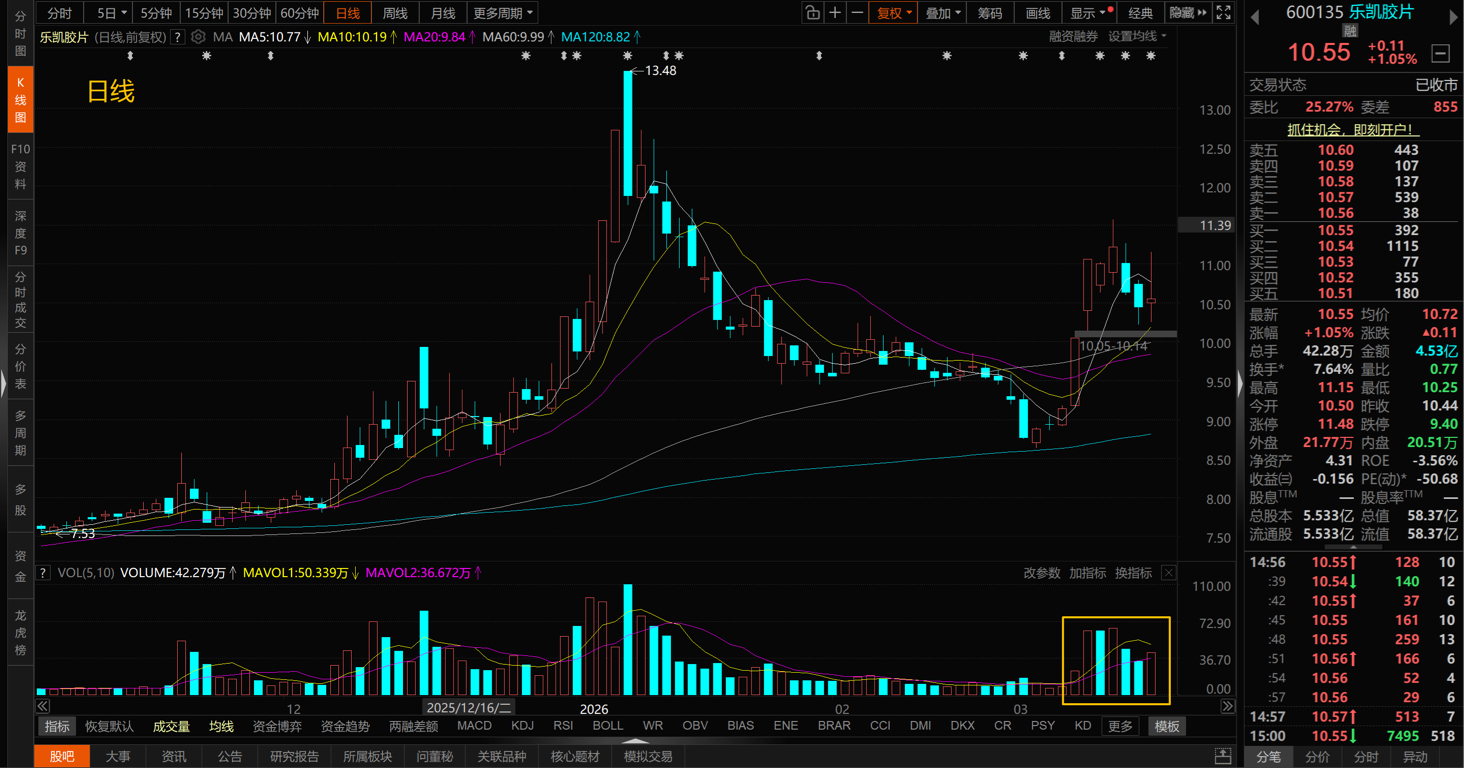
Task: Toggle 筹码 chip distribution display
Action: (989, 13)
